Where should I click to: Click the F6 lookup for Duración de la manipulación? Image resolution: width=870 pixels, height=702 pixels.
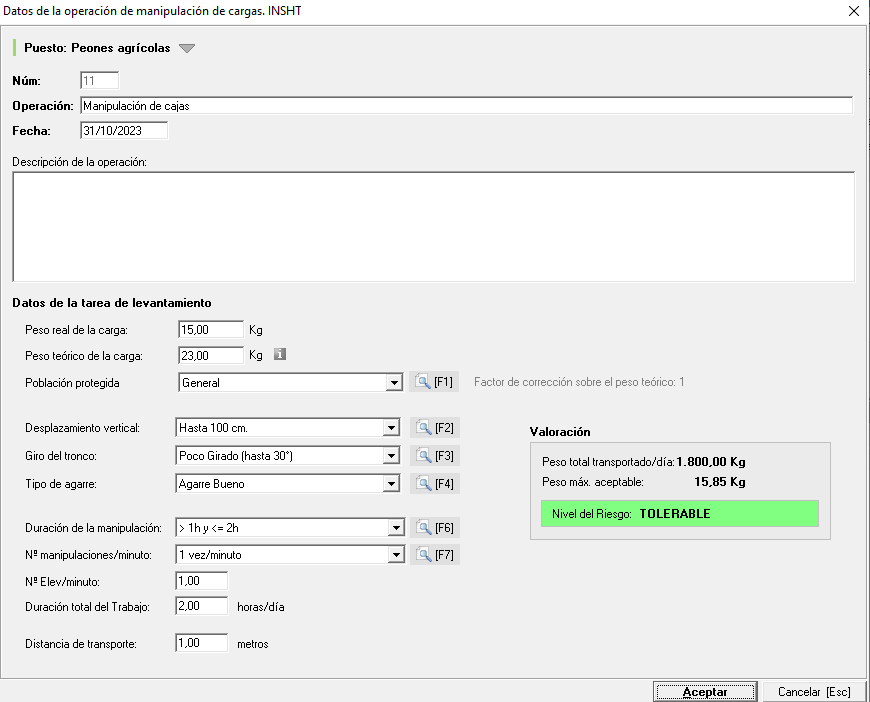pyautogui.click(x=435, y=527)
